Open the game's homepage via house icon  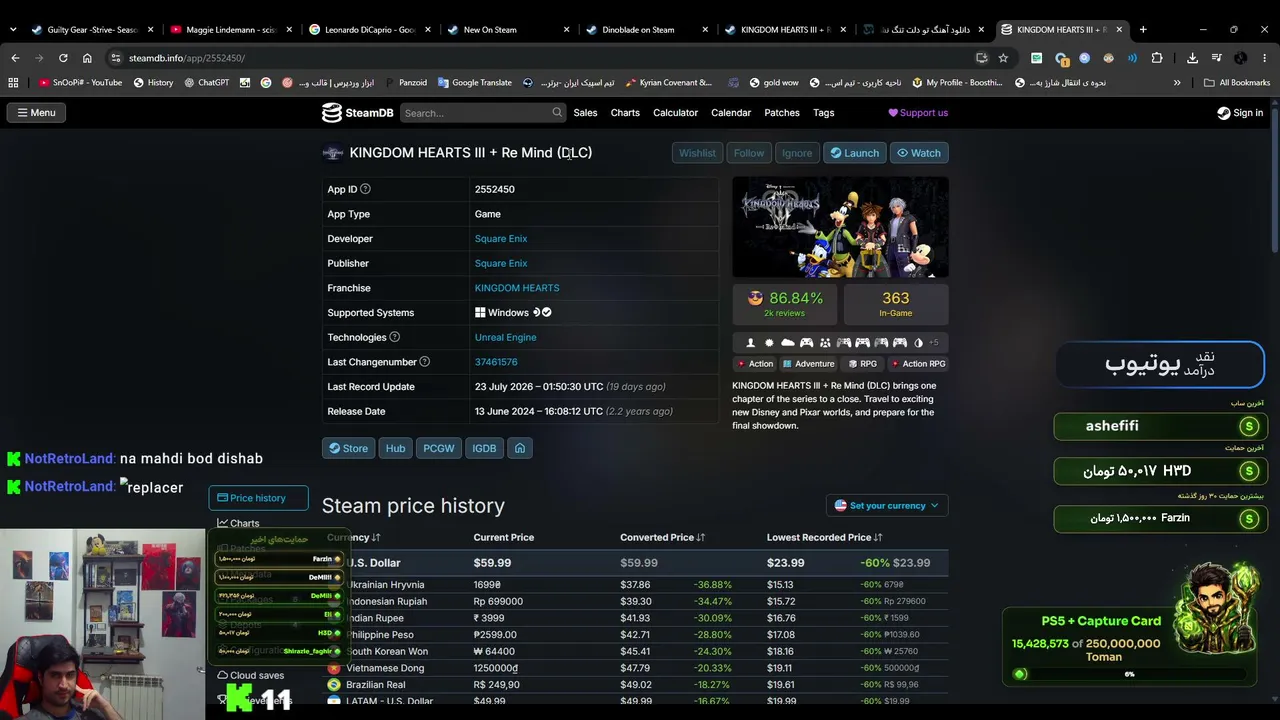click(x=520, y=448)
